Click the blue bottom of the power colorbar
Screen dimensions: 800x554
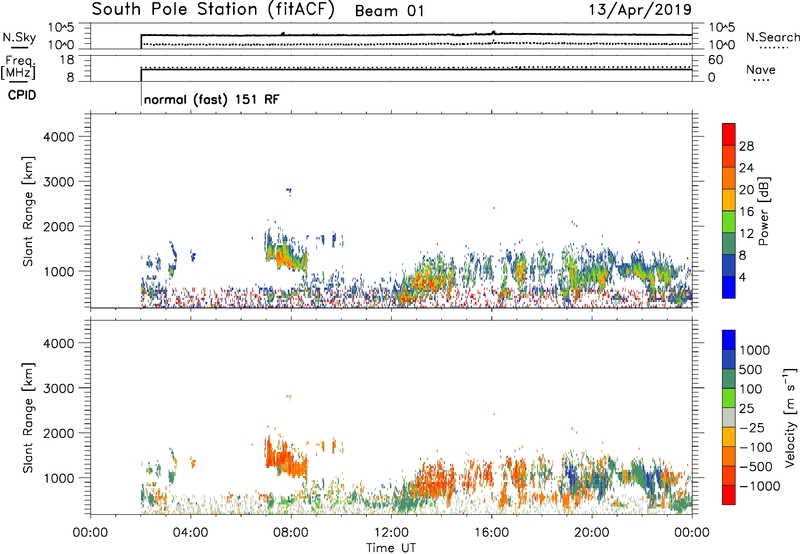tap(729, 287)
